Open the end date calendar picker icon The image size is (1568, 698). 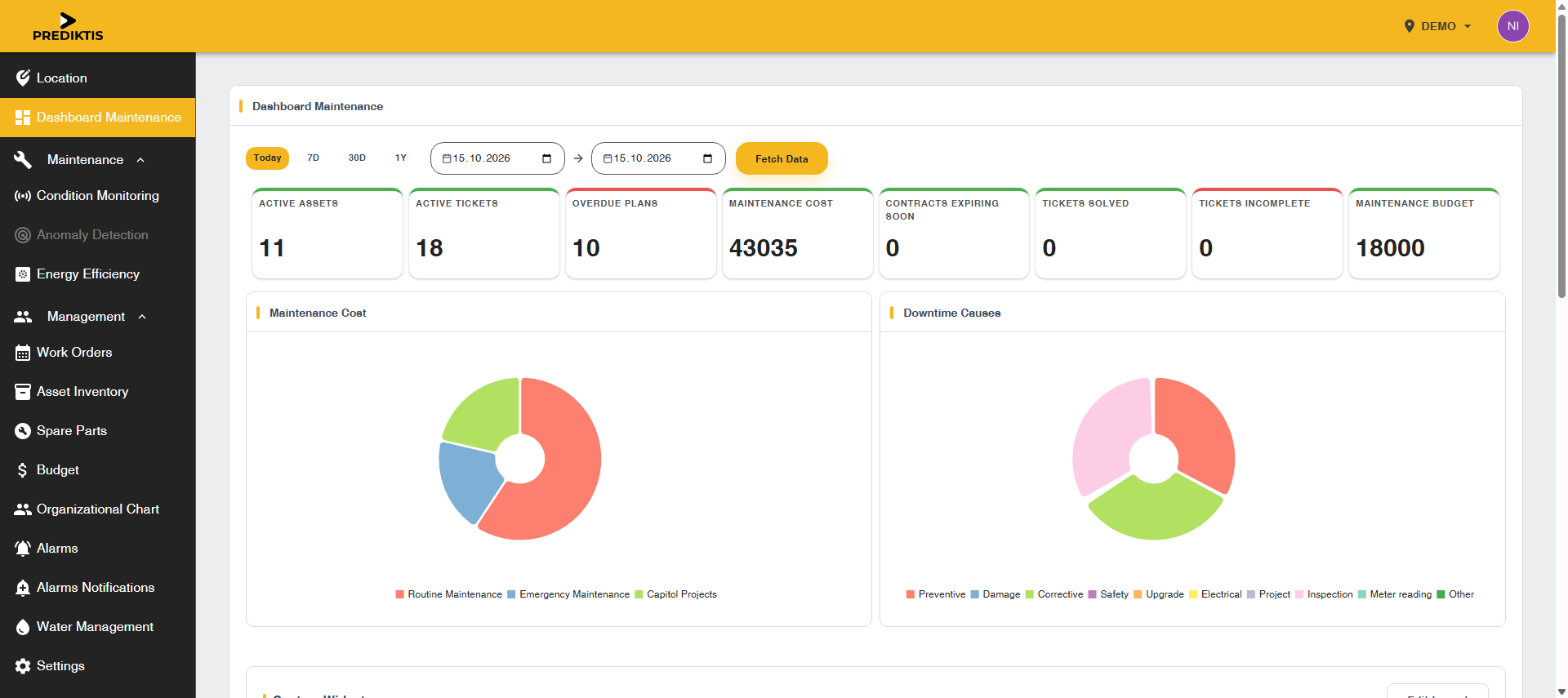point(708,159)
